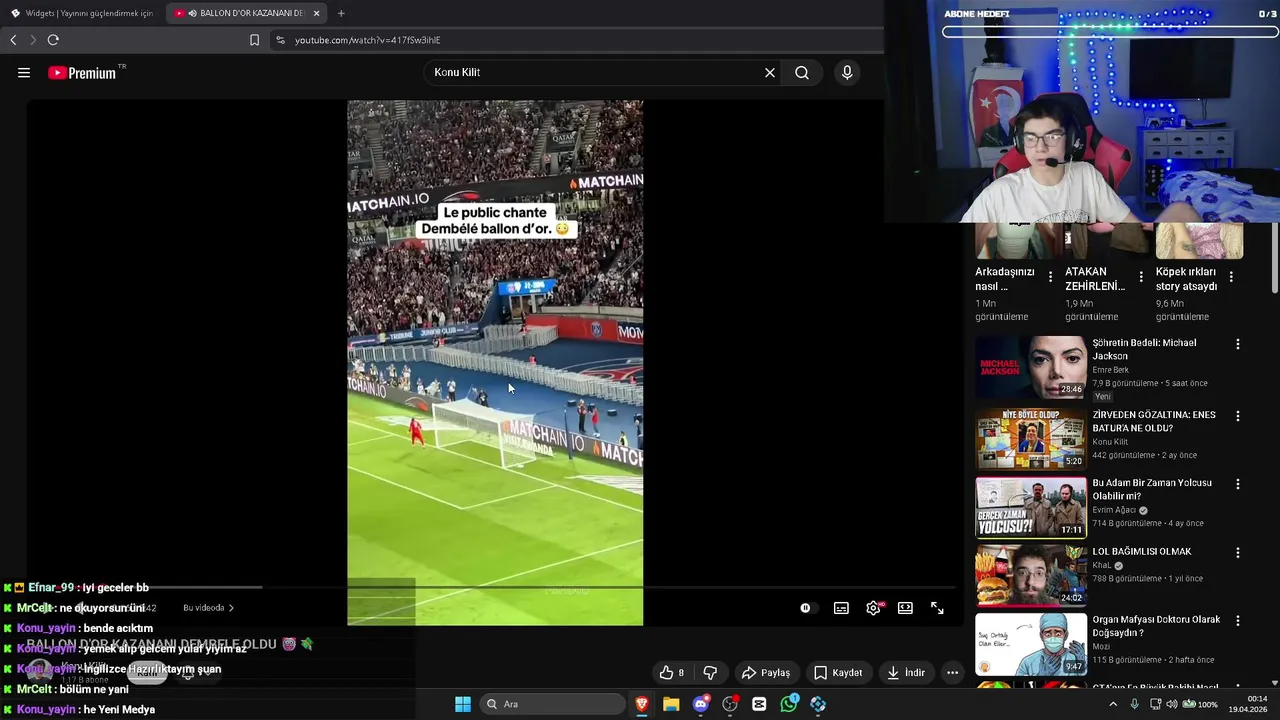
Task: Open the volume control in system tray
Action: (x=1171, y=704)
